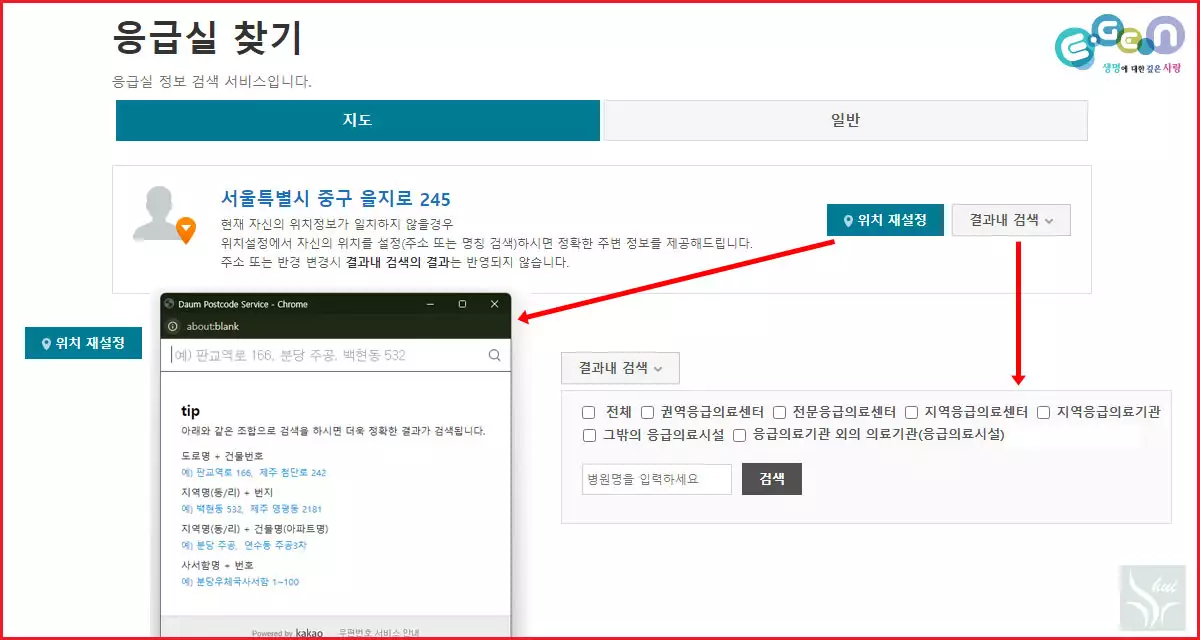The image size is (1200, 640).
Task: Click the orange location pin on the avatar
Action: pos(186,228)
